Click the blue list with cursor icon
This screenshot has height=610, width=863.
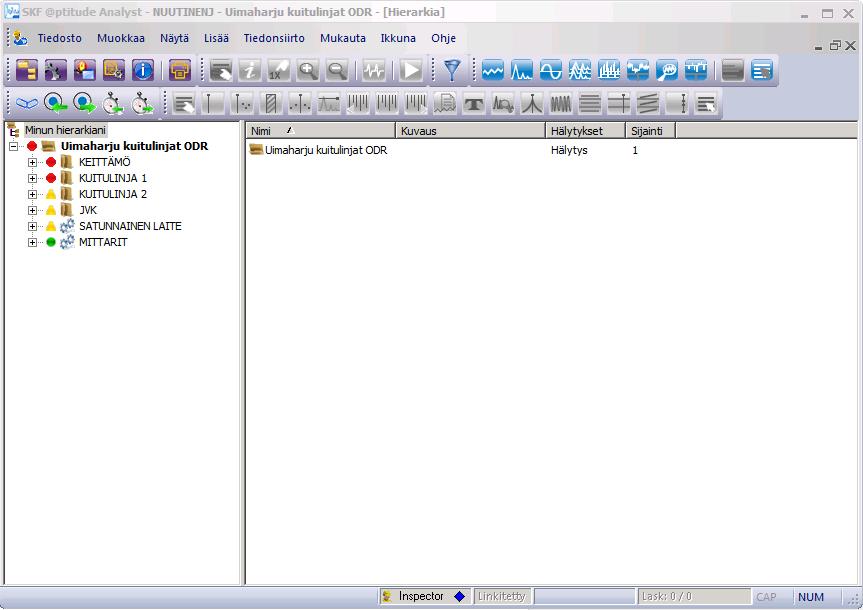point(762,70)
